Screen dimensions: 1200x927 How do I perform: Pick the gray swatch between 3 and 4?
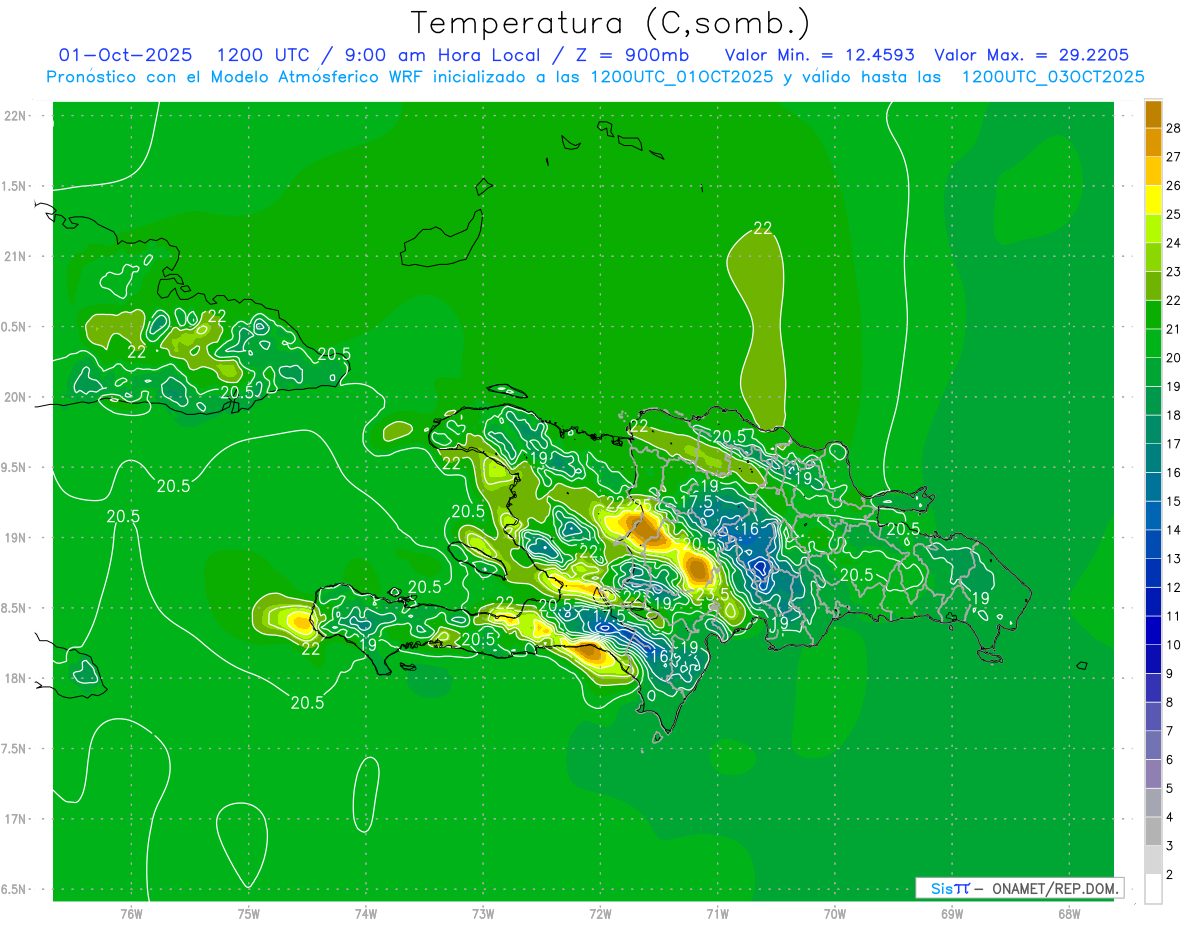point(1153,832)
